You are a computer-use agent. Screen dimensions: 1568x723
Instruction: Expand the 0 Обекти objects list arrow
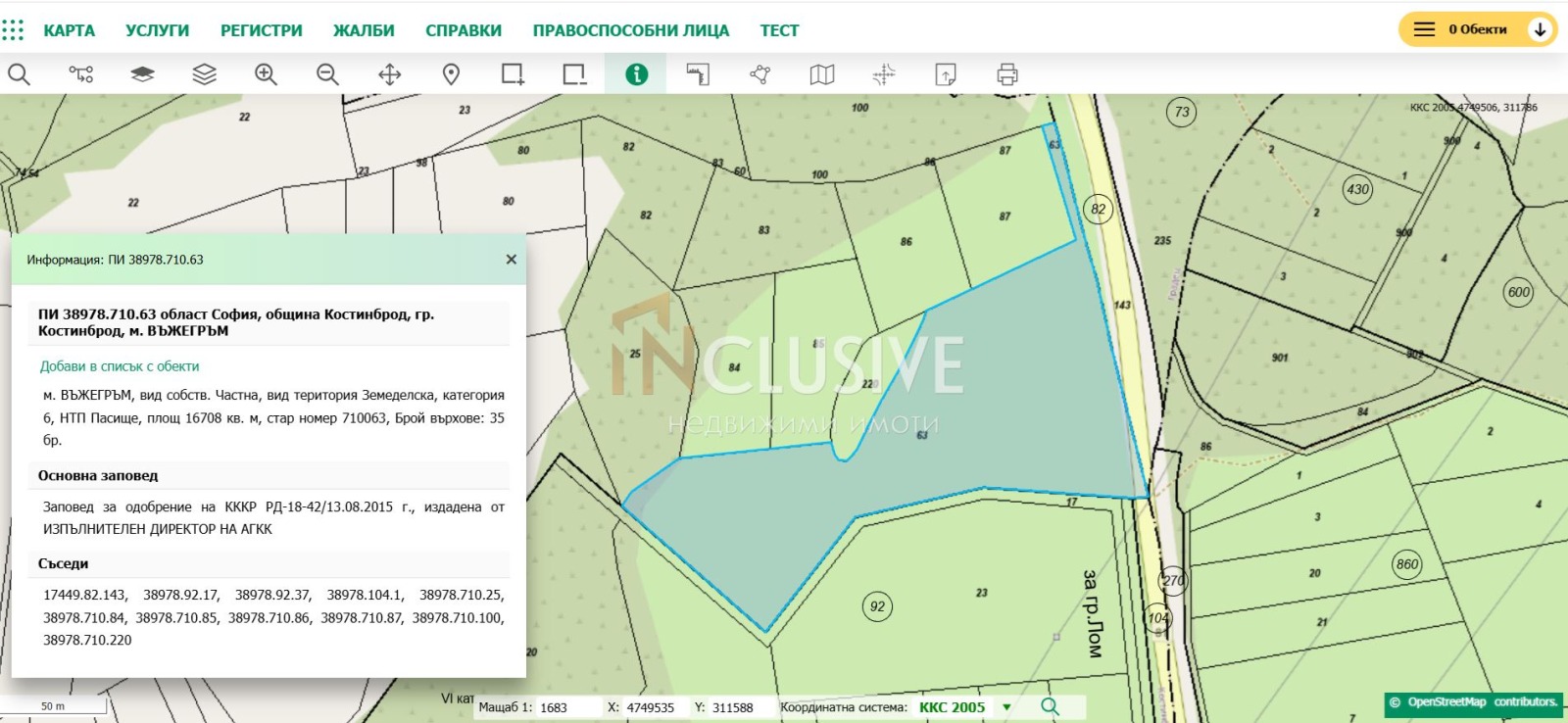click(x=1540, y=29)
